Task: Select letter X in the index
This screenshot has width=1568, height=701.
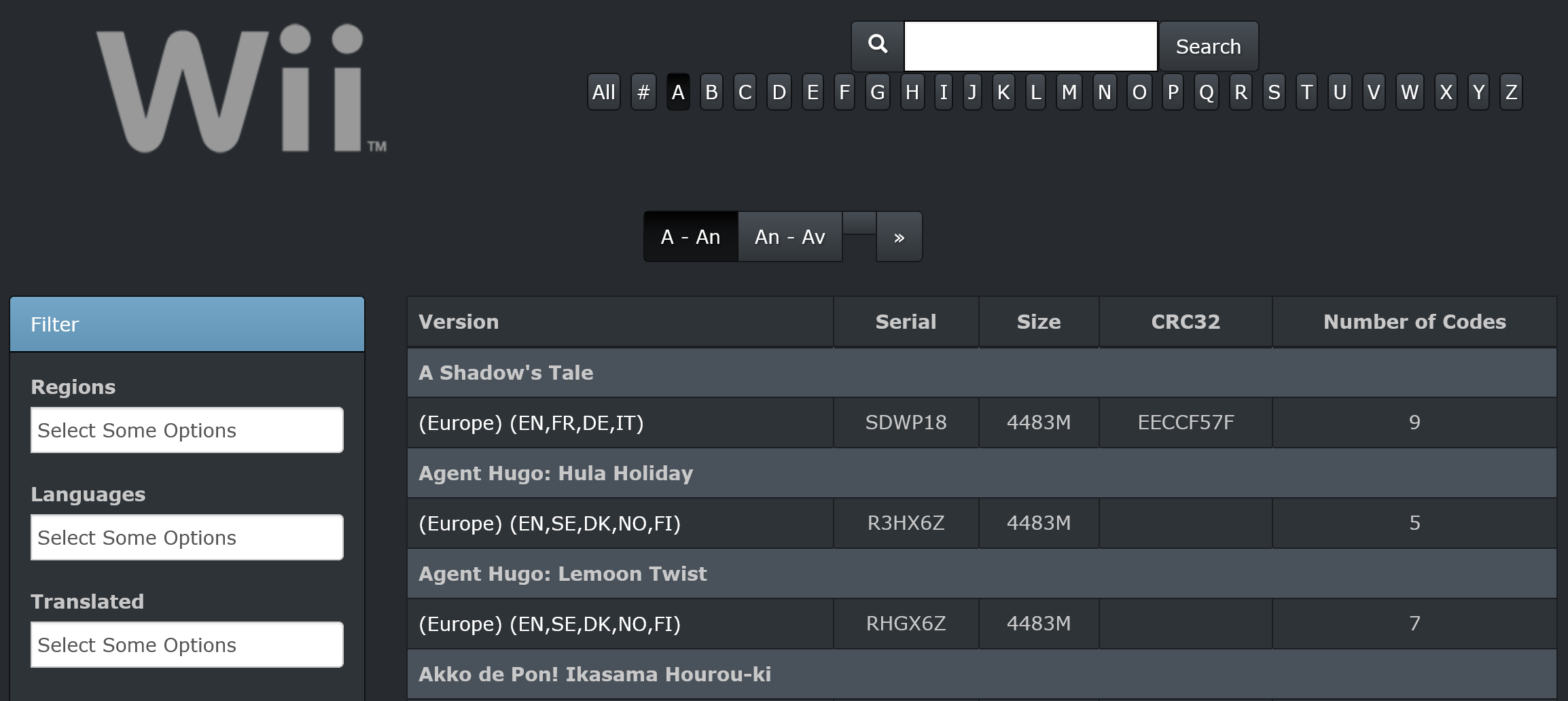Action: (x=1446, y=92)
